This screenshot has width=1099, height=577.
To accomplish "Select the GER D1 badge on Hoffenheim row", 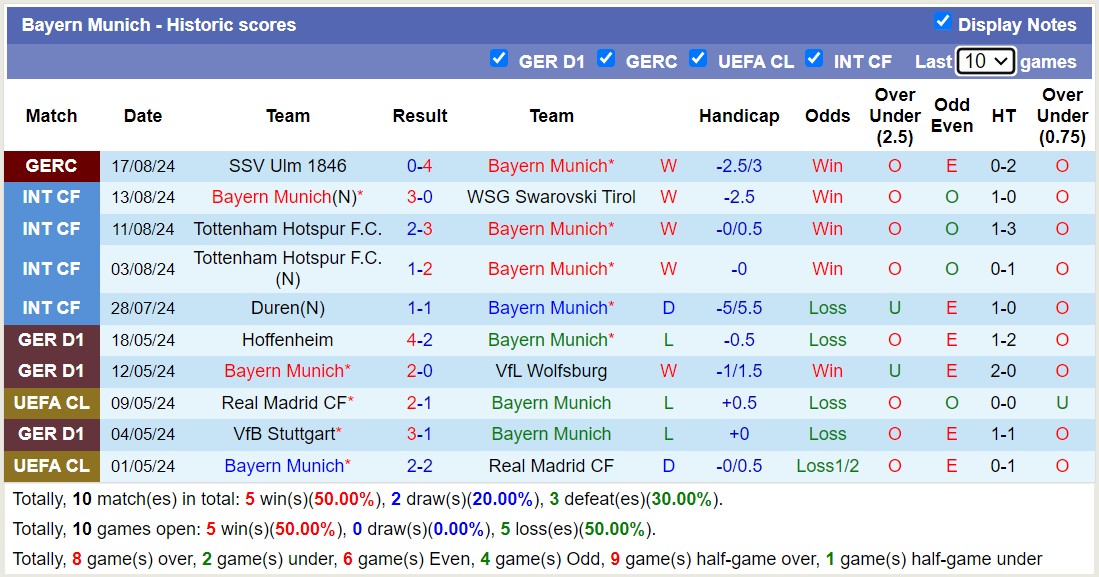I will [x=51, y=340].
